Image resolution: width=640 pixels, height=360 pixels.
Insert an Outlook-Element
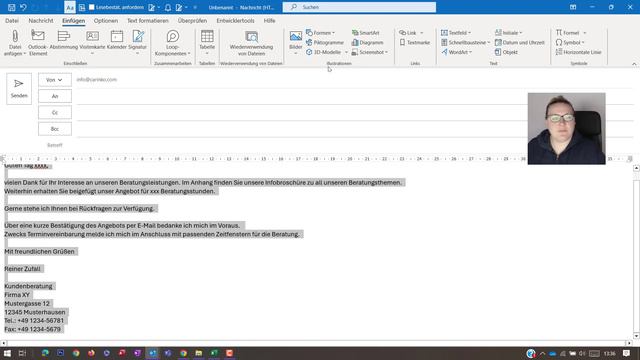coord(38,42)
